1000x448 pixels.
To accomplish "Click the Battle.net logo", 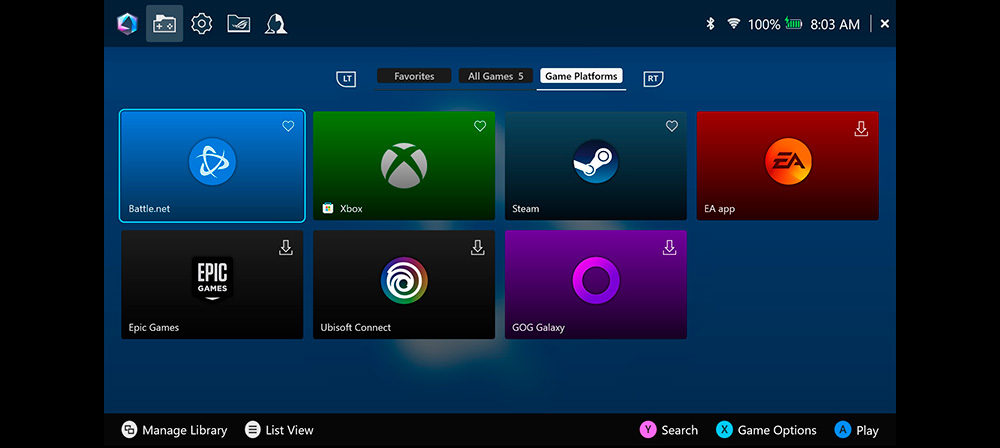I will click(x=212, y=162).
